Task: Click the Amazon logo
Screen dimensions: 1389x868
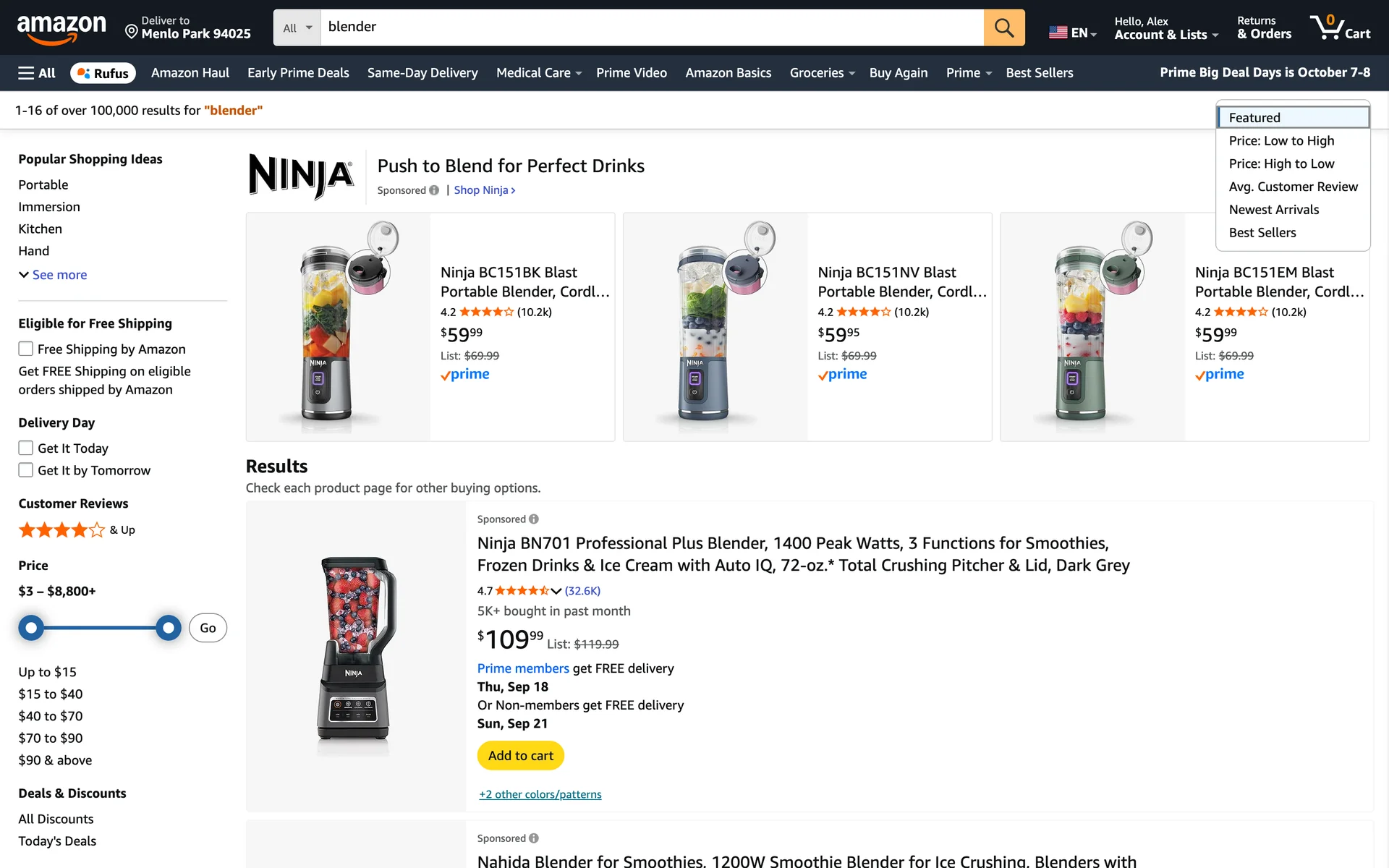Action: pos(61,27)
